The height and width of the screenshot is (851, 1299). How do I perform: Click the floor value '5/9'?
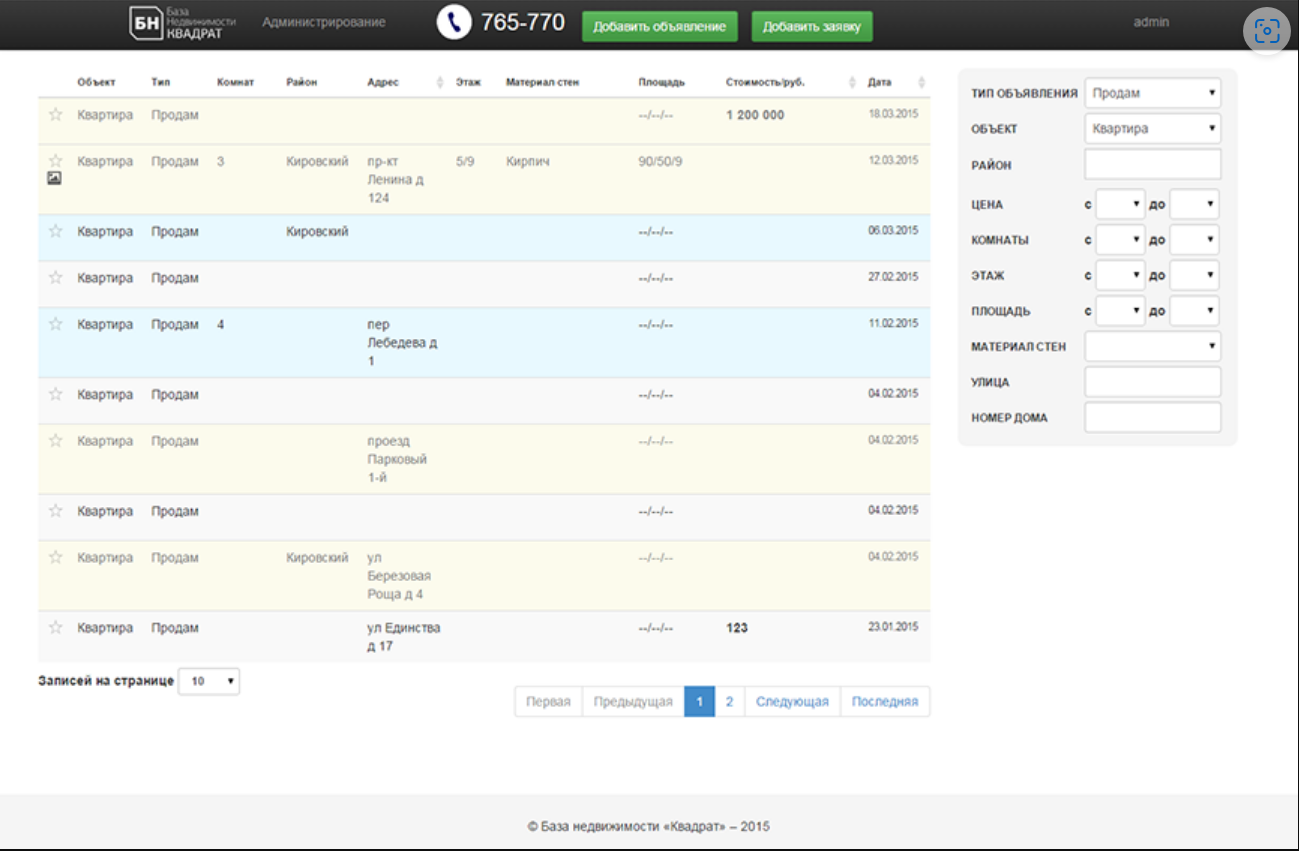(x=465, y=161)
